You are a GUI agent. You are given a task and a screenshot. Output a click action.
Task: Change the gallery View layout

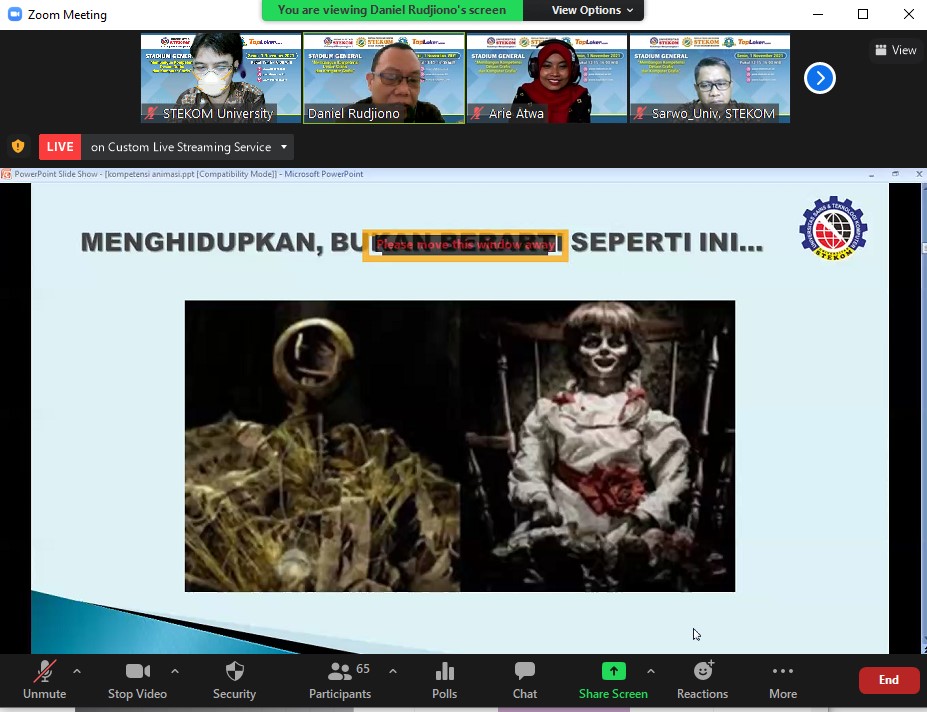tap(896, 50)
